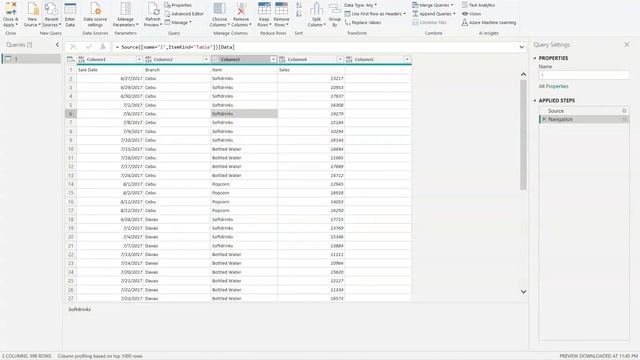Click the query Name input field

point(584,76)
